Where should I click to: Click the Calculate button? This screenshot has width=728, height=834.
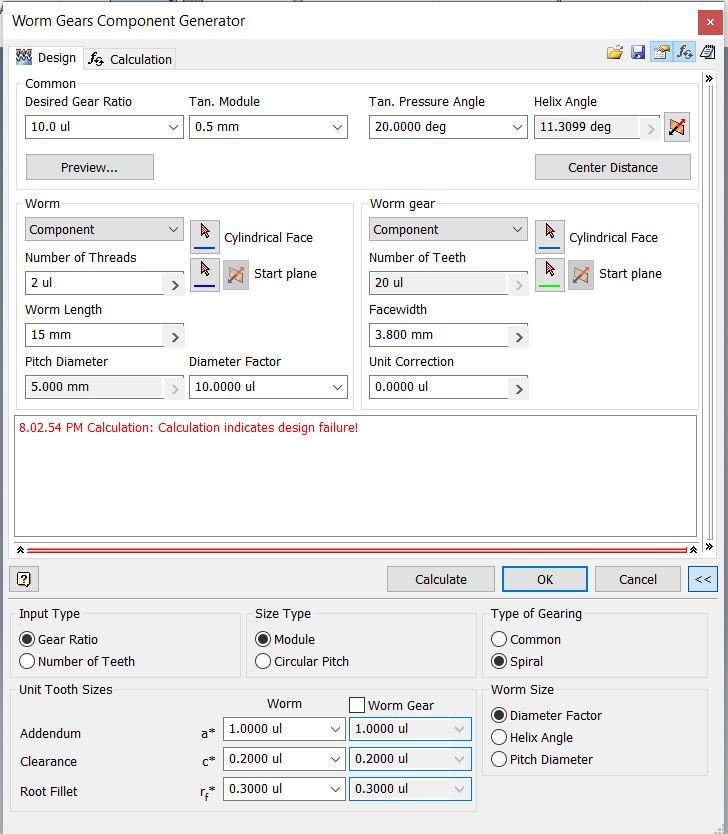[x=441, y=579]
